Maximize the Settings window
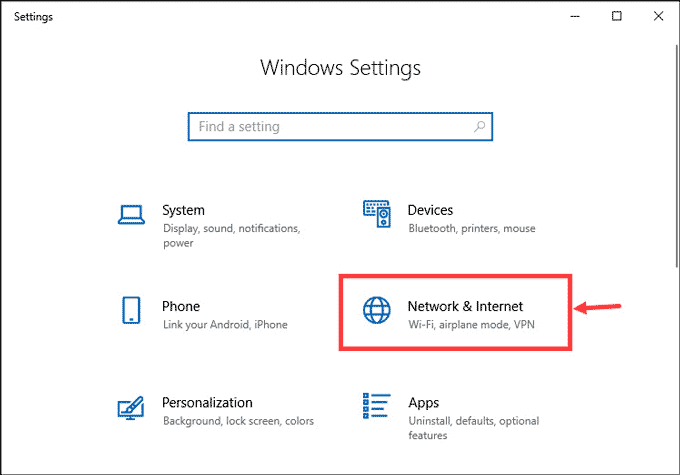This screenshot has height=475, width=680. (617, 16)
